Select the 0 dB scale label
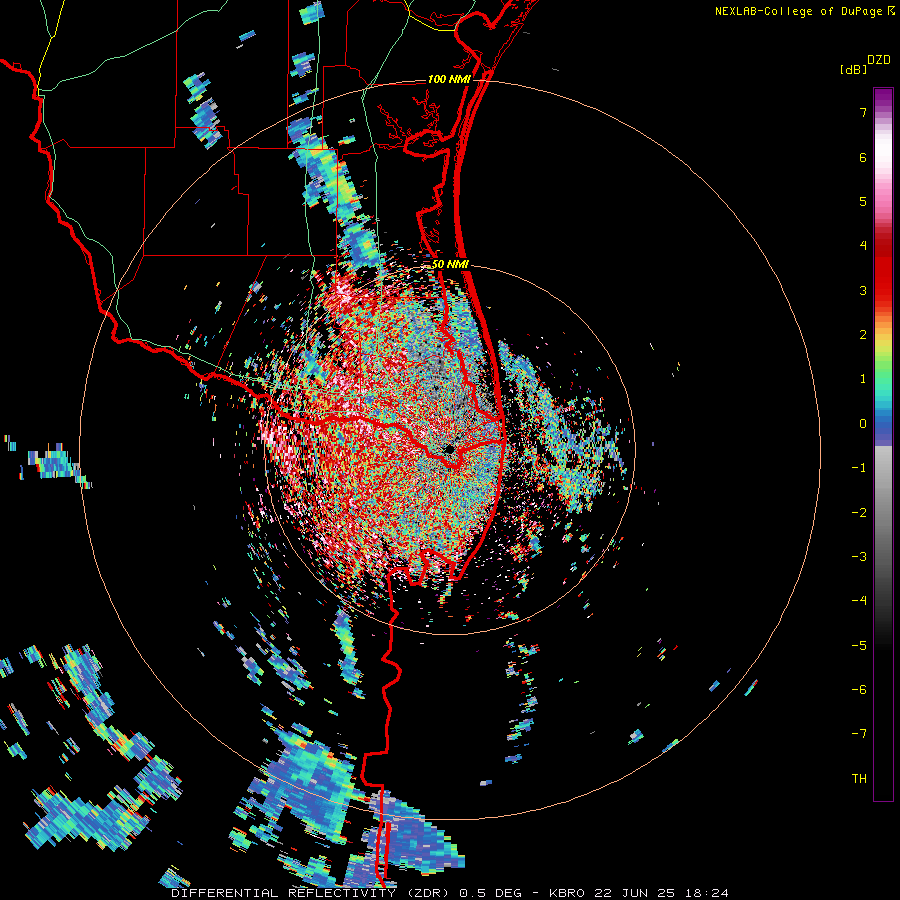The image size is (900, 900). [863, 424]
